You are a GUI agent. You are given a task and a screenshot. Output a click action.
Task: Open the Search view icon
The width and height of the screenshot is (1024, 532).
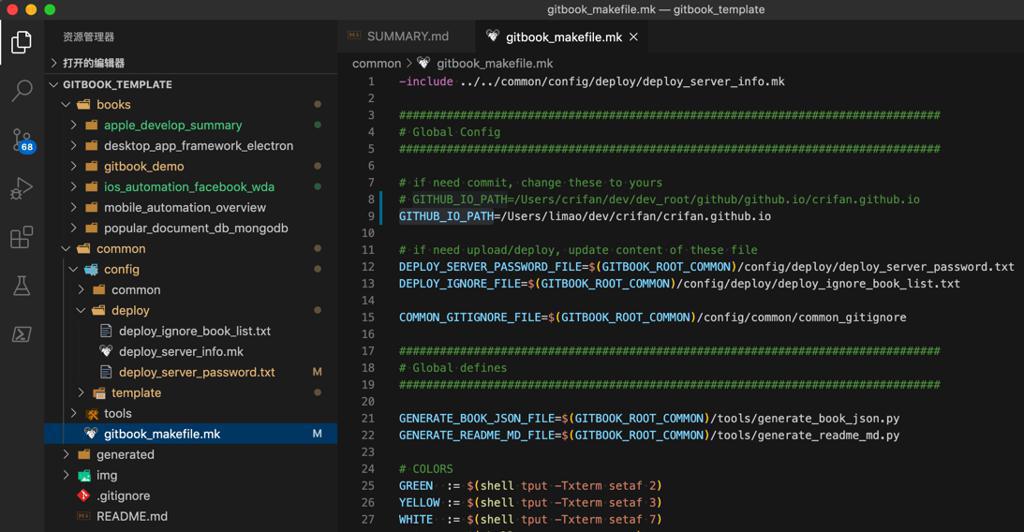[x=21, y=92]
